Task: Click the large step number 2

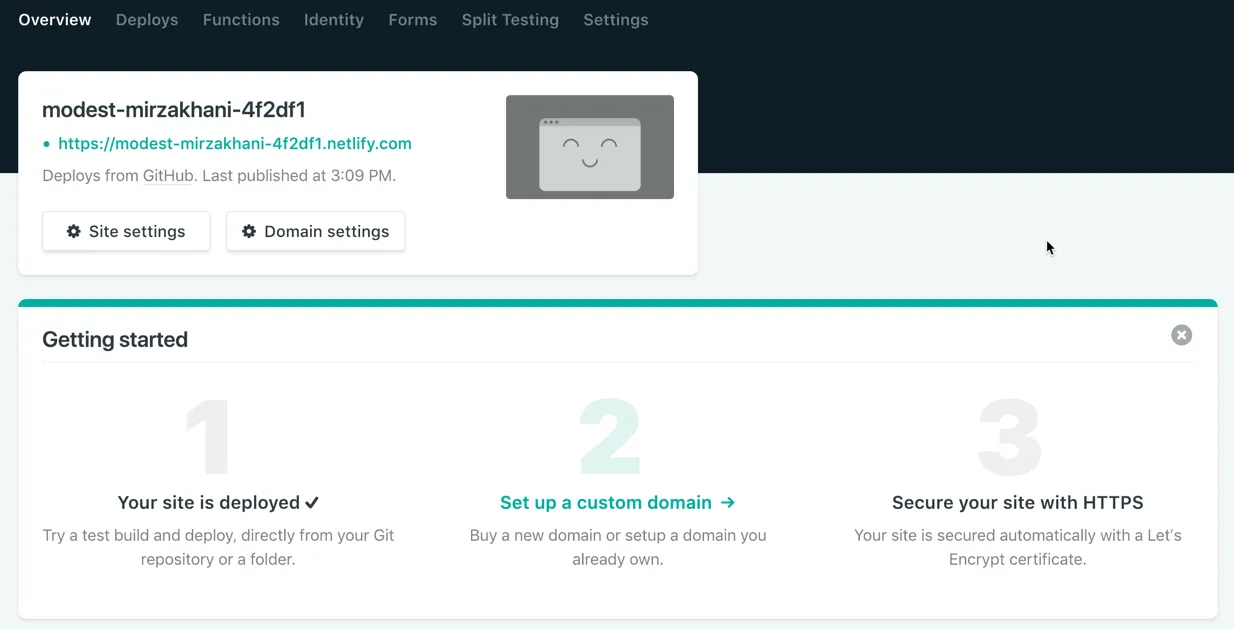Action: (x=610, y=438)
